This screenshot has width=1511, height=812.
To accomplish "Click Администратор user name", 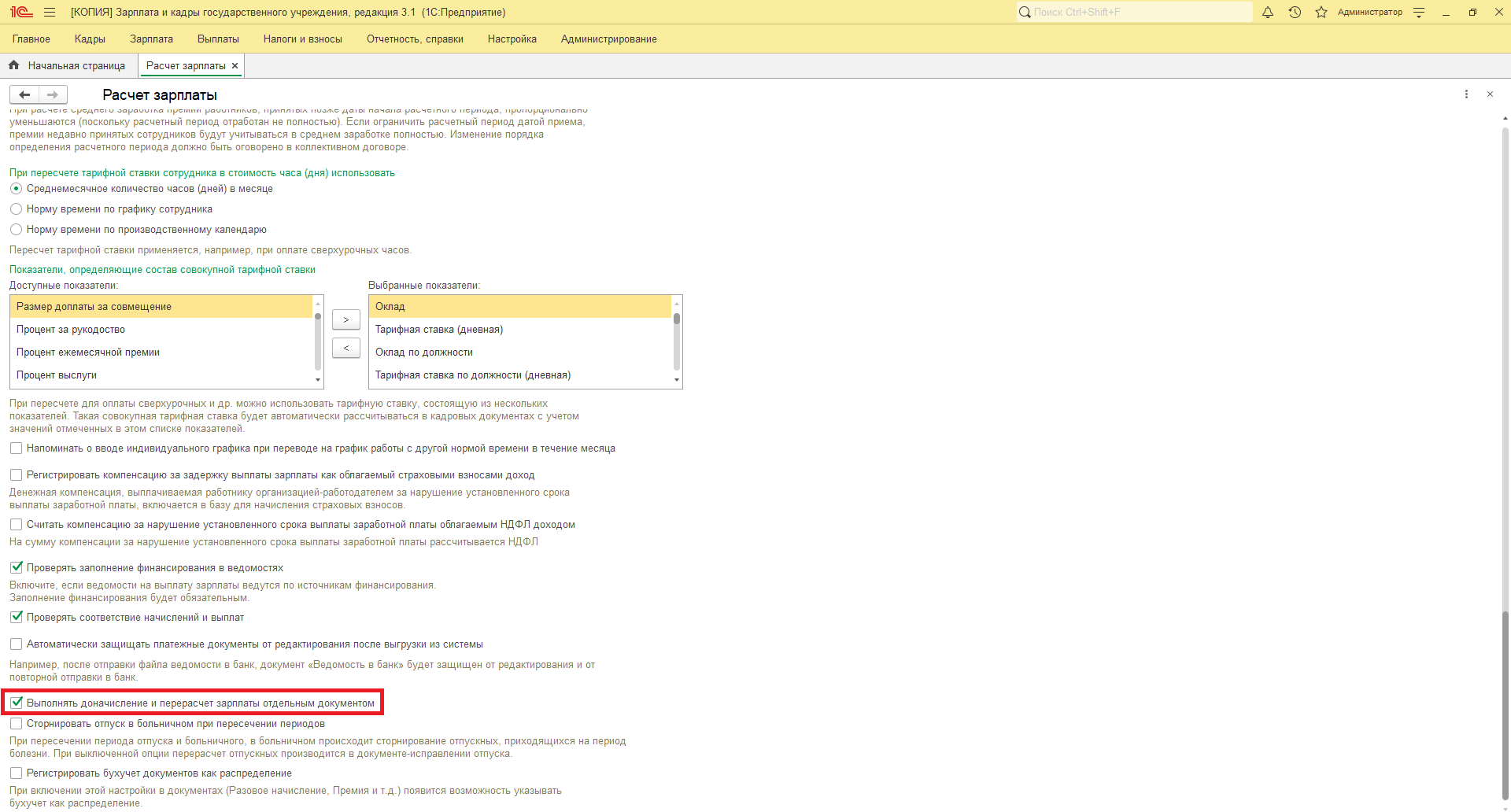I will coord(1369,12).
